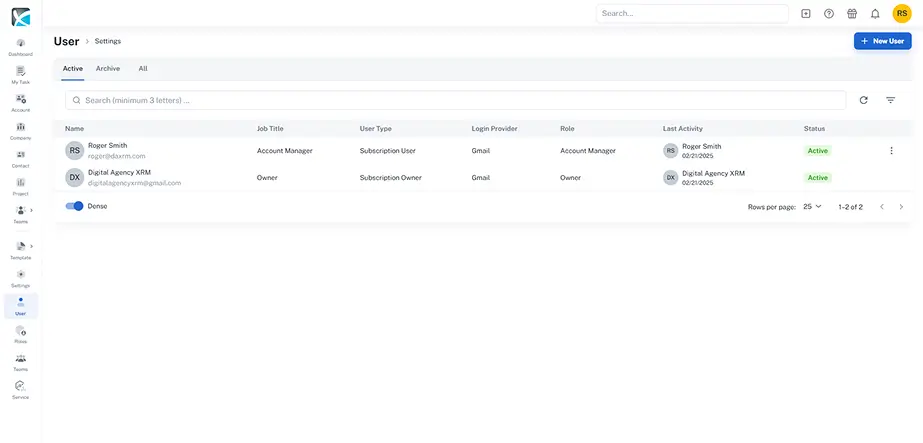The height and width of the screenshot is (443, 923).
Task: Open the filter options icon
Action: click(890, 100)
